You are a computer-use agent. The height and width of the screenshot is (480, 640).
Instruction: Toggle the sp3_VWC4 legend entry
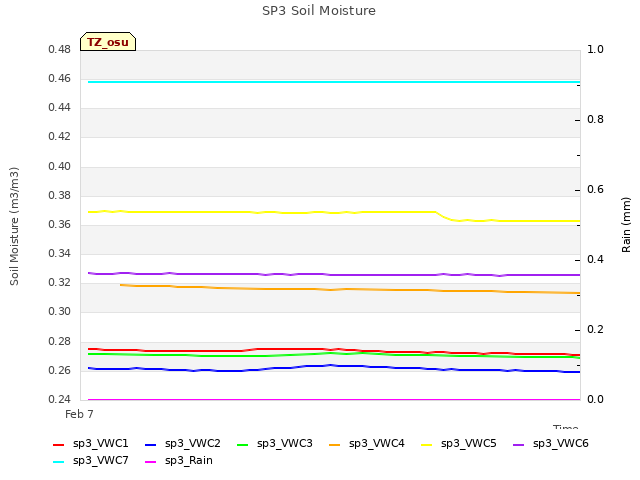tap(367, 444)
